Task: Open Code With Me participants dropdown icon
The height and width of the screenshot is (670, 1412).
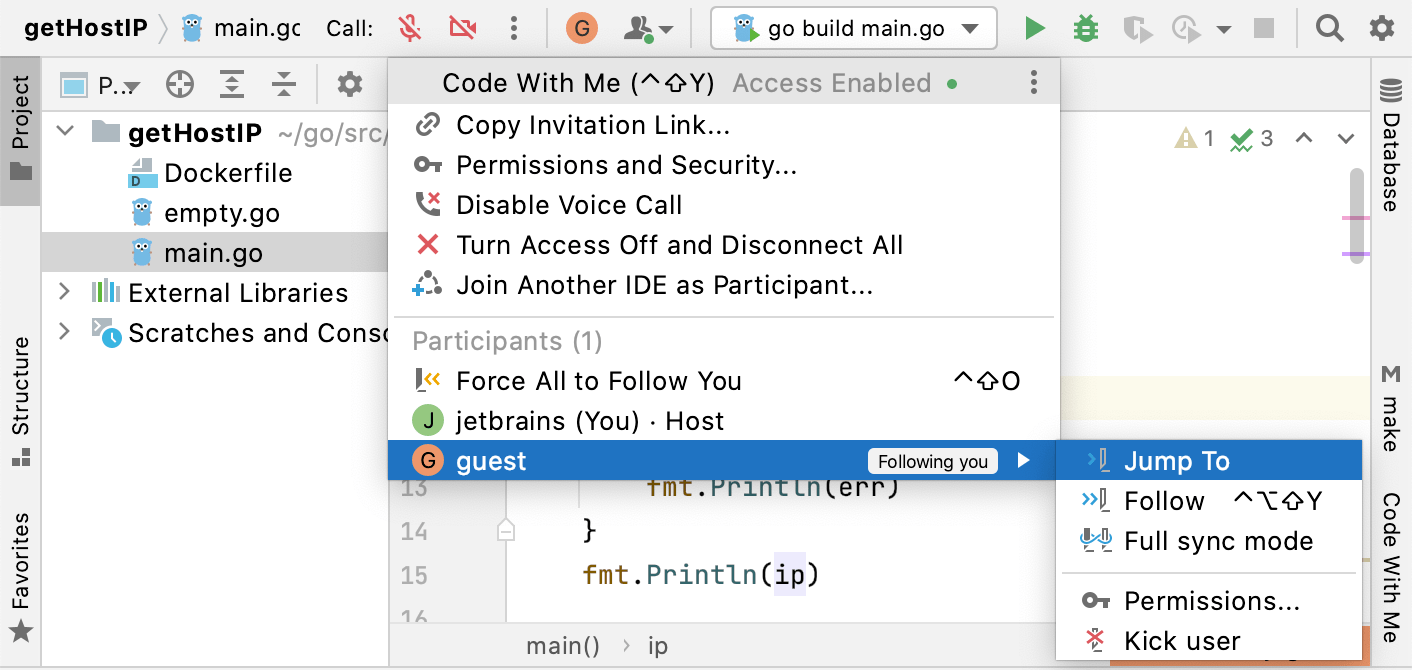Action: point(648,28)
